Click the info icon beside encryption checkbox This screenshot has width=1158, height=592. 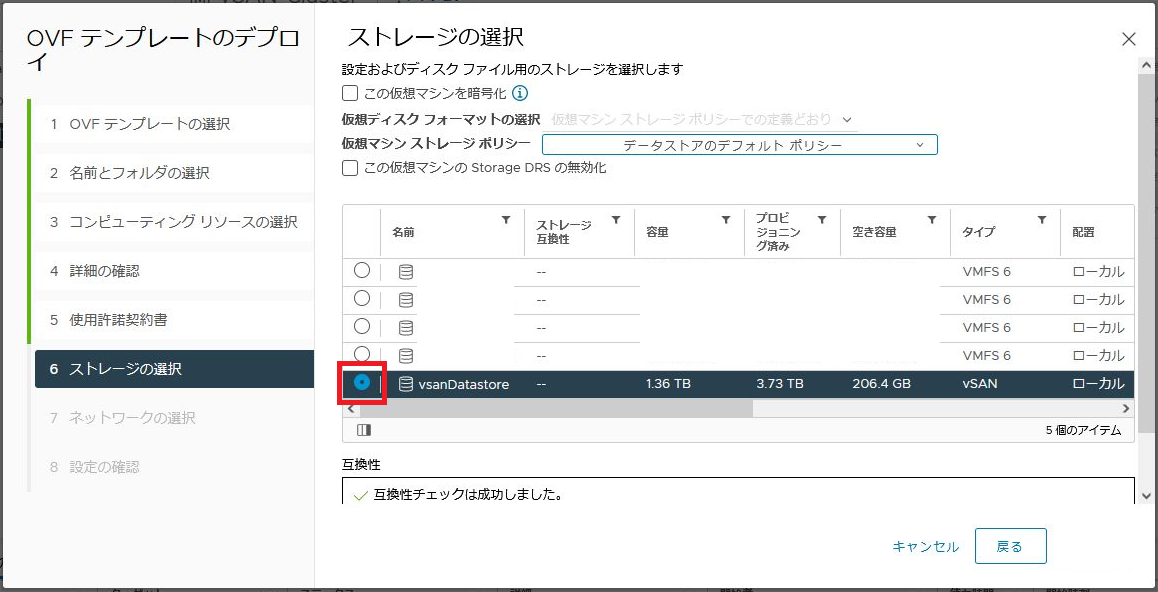520,93
